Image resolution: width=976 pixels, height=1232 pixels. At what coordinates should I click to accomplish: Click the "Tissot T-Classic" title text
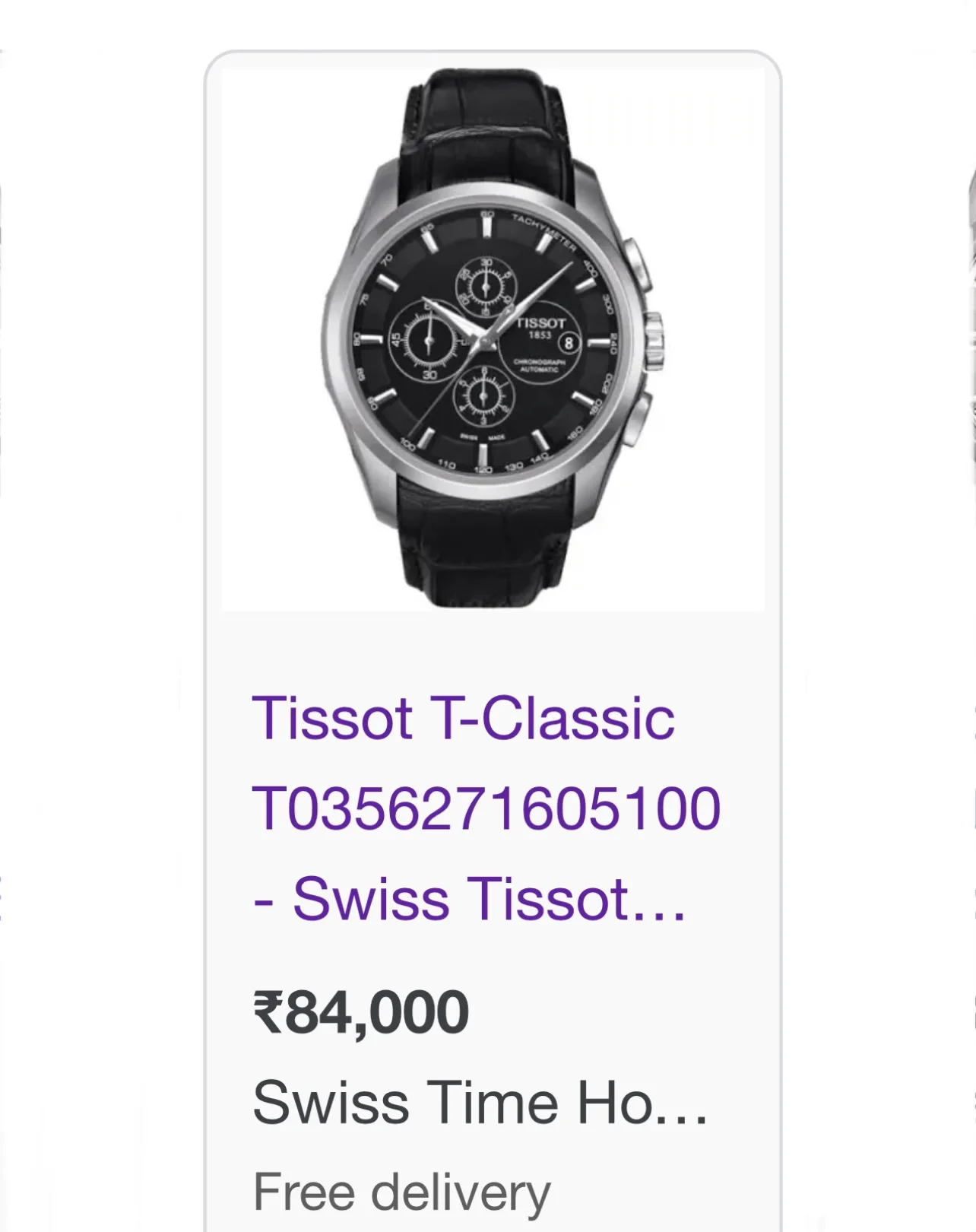click(x=463, y=718)
